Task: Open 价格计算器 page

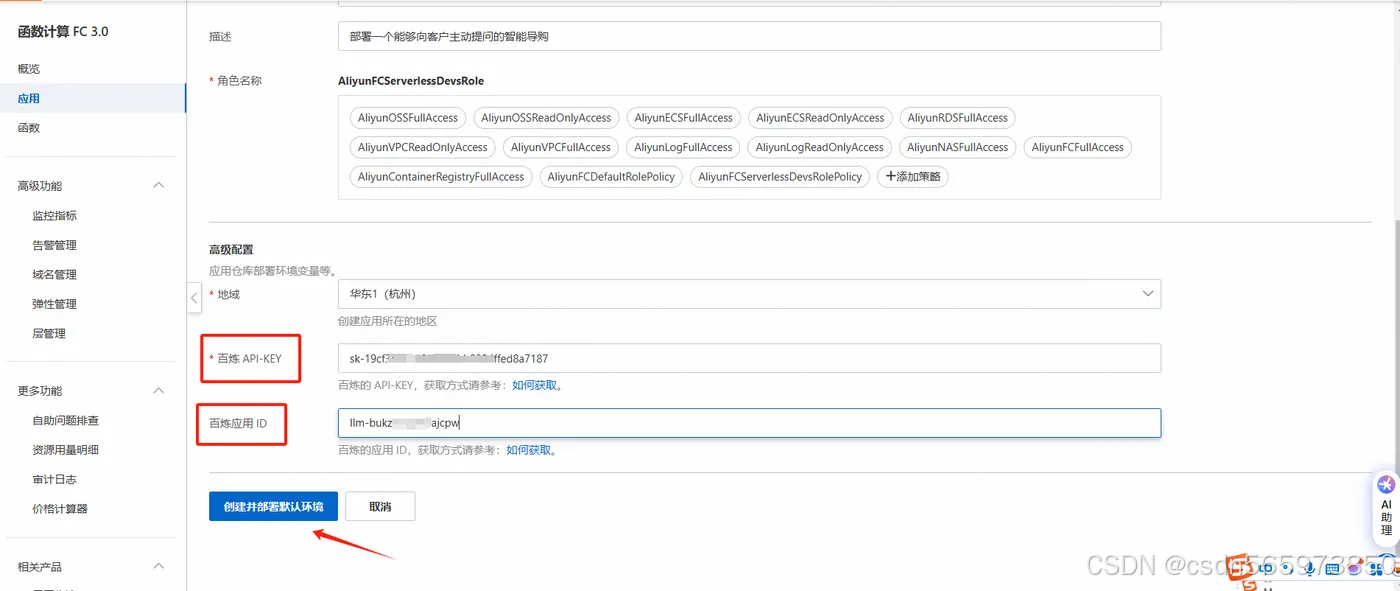Action: pyautogui.click(x=60, y=509)
